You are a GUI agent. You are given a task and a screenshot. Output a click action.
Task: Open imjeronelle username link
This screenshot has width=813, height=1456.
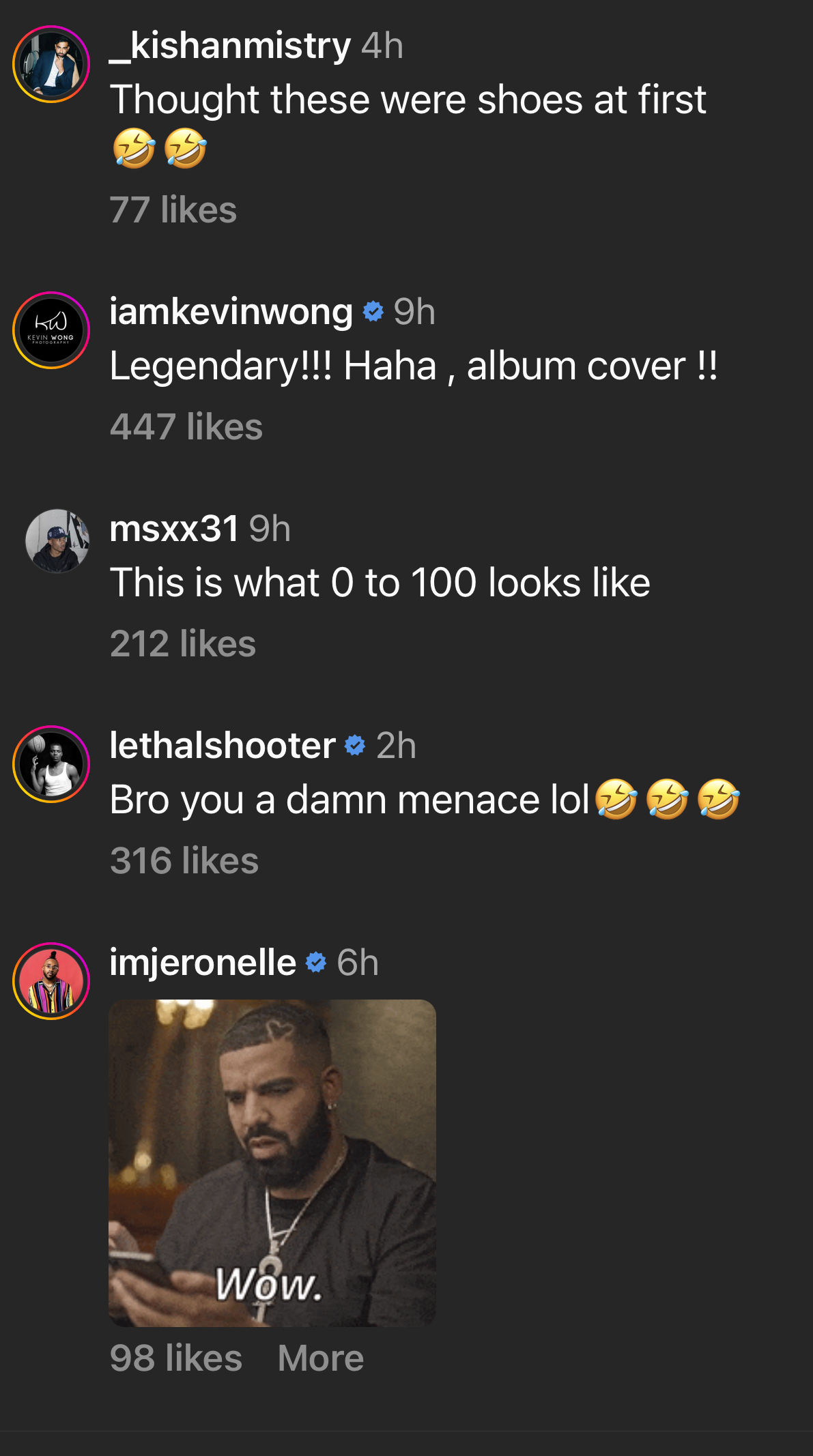click(x=203, y=963)
